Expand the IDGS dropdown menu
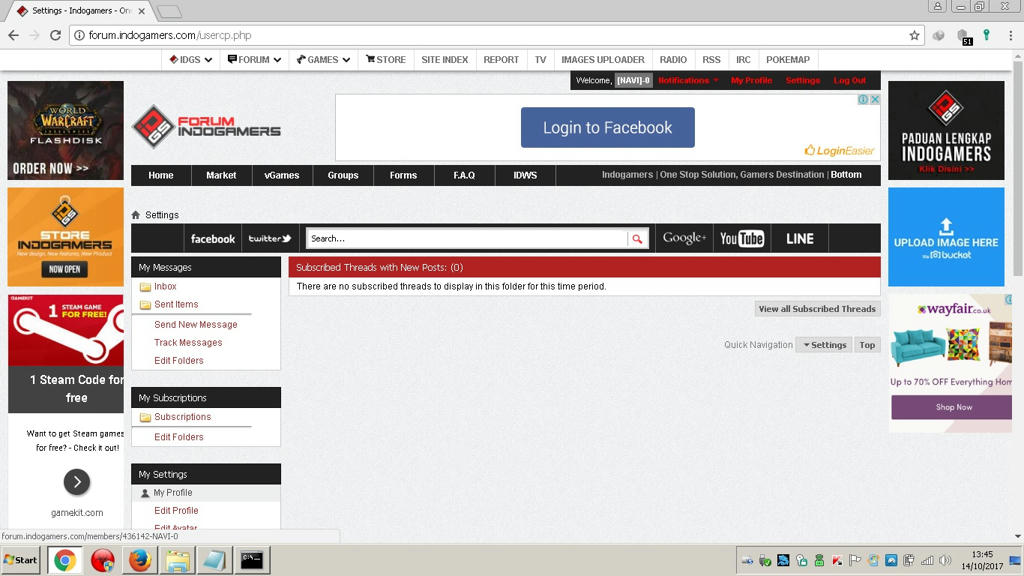Viewport: 1024px width, 576px height. point(191,59)
